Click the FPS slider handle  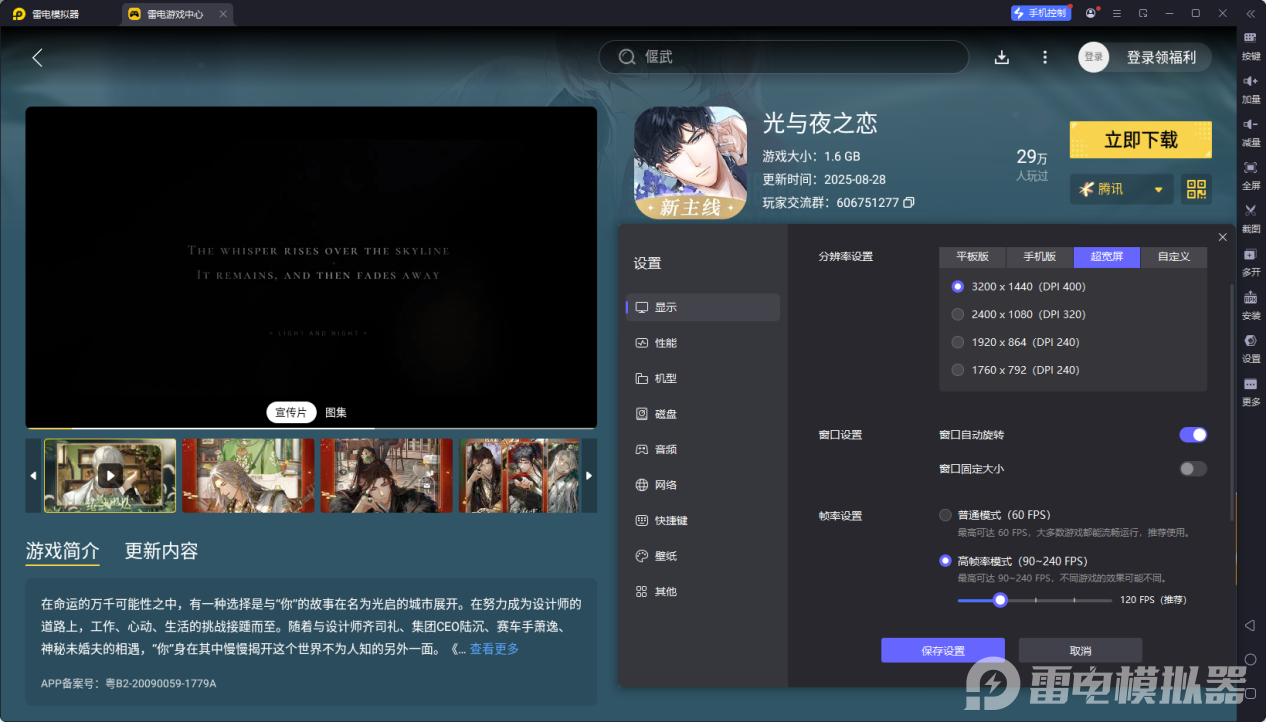point(1000,600)
